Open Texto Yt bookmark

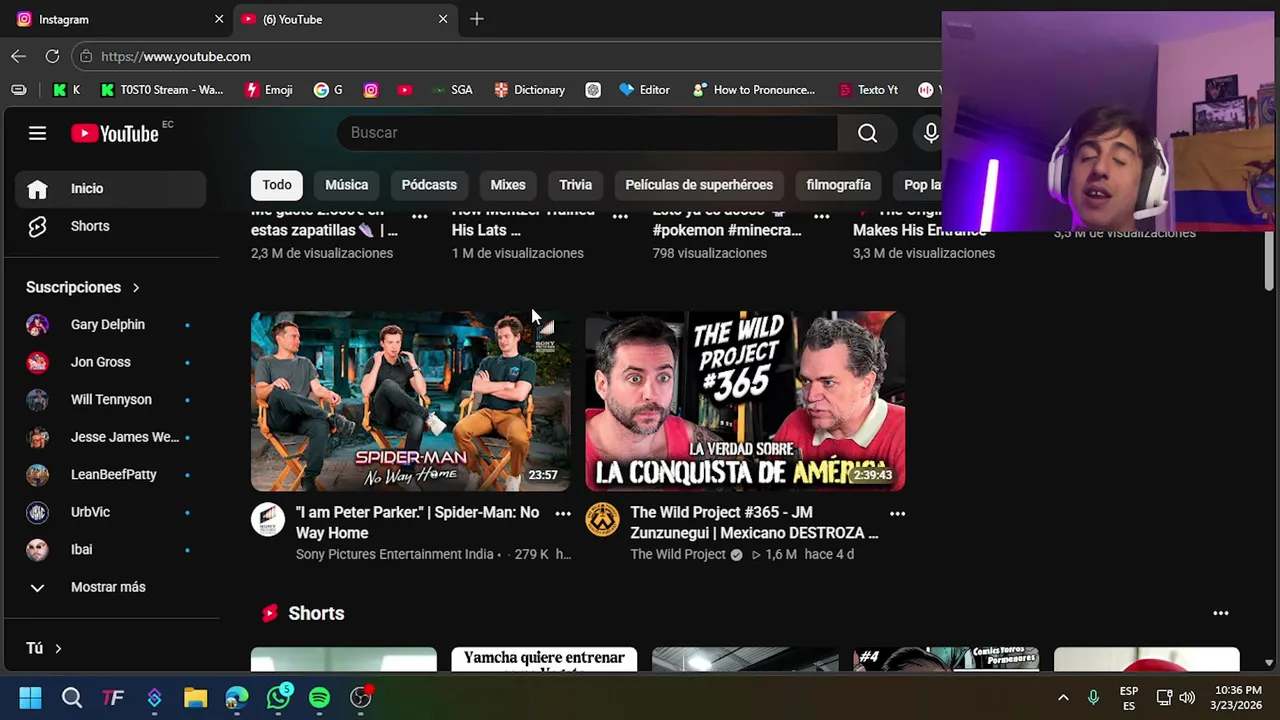click(x=868, y=90)
